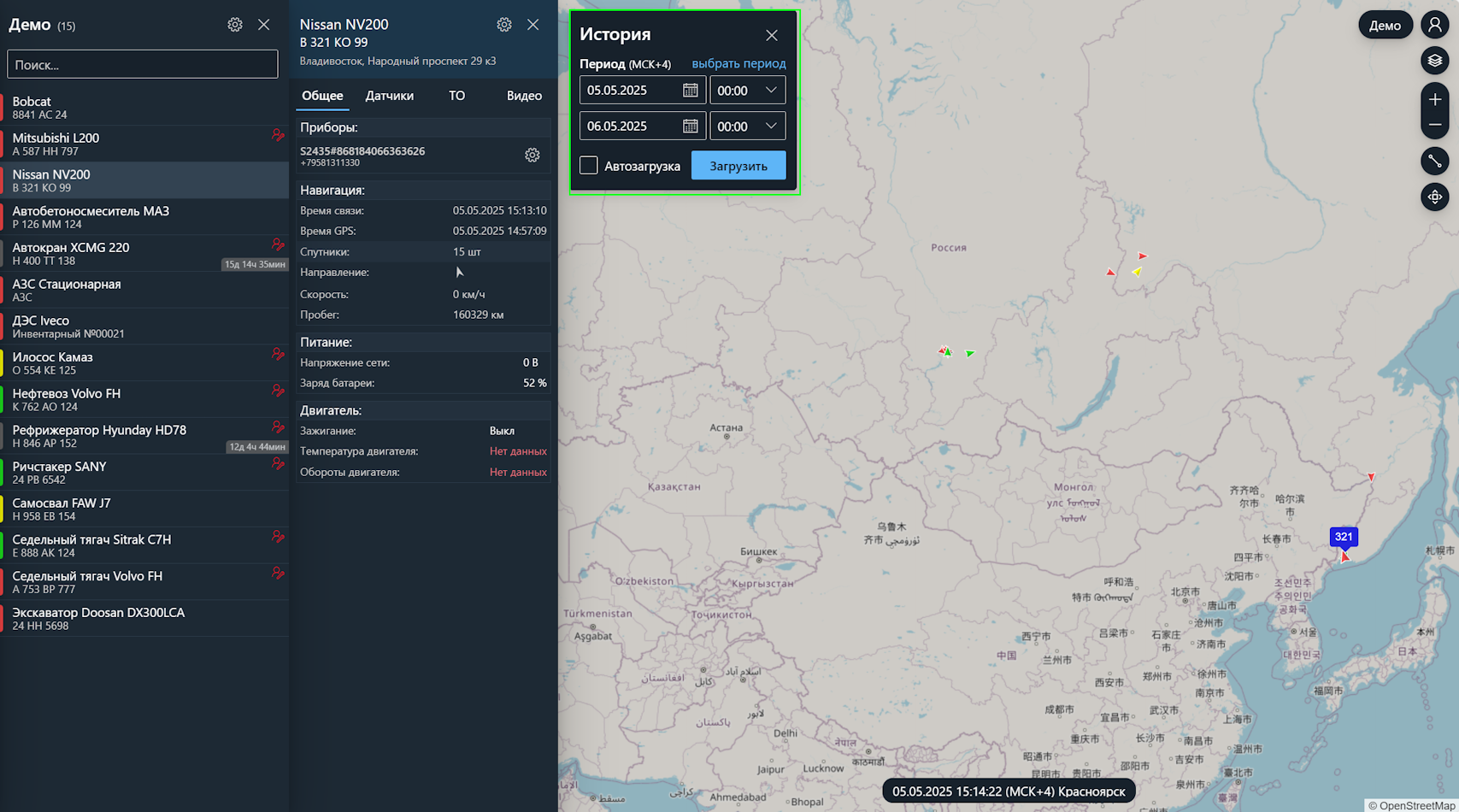Open the user account icon
The width and height of the screenshot is (1459, 812).
pos(1435,25)
